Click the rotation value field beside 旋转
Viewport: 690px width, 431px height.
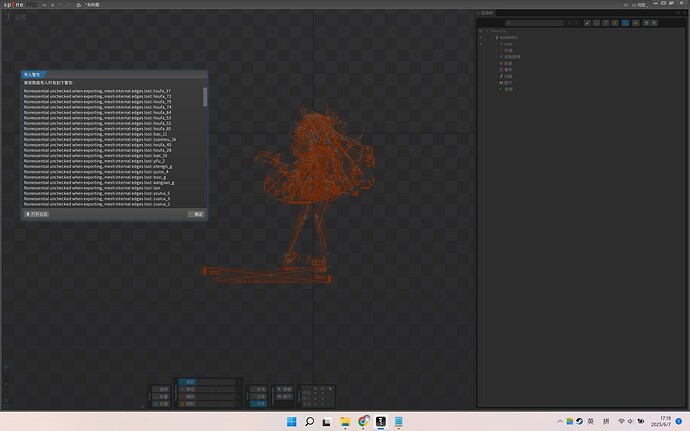tap(216, 382)
